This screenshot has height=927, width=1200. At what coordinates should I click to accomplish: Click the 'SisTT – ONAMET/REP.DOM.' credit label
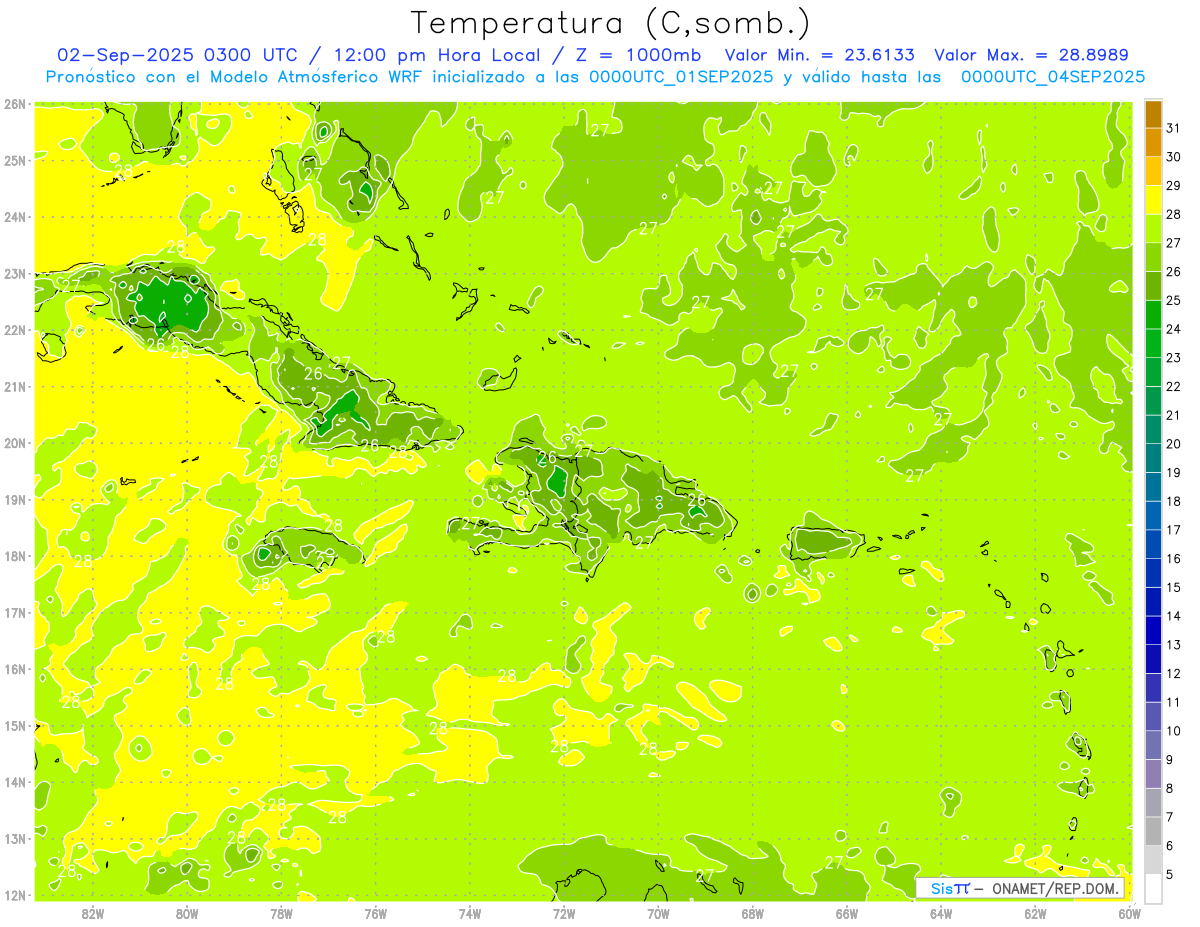1020,888
